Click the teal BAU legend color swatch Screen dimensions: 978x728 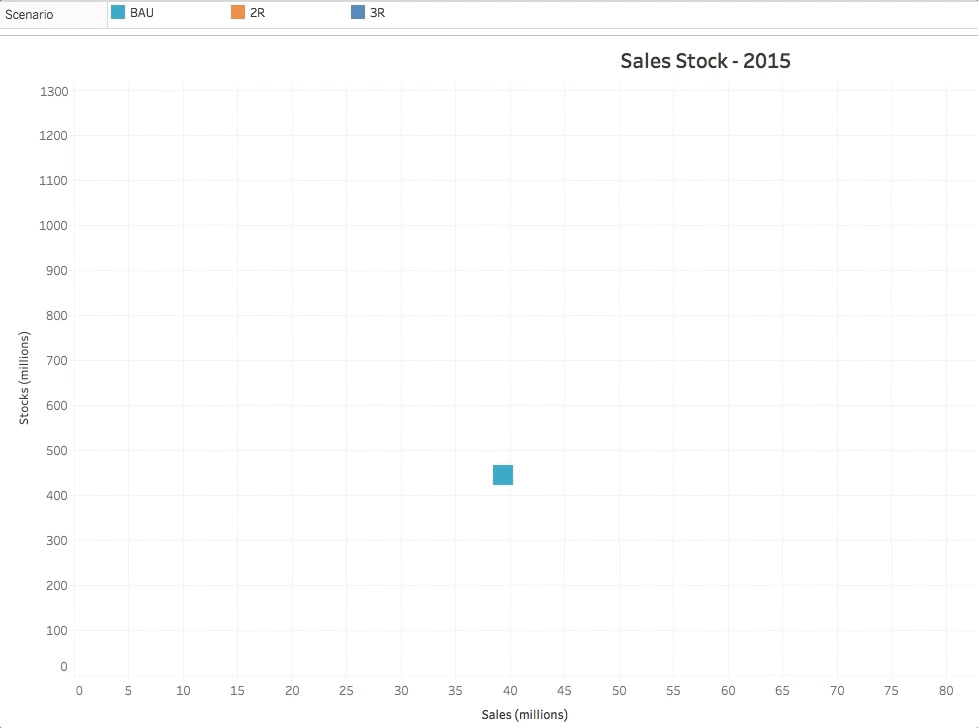coord(118,13)
